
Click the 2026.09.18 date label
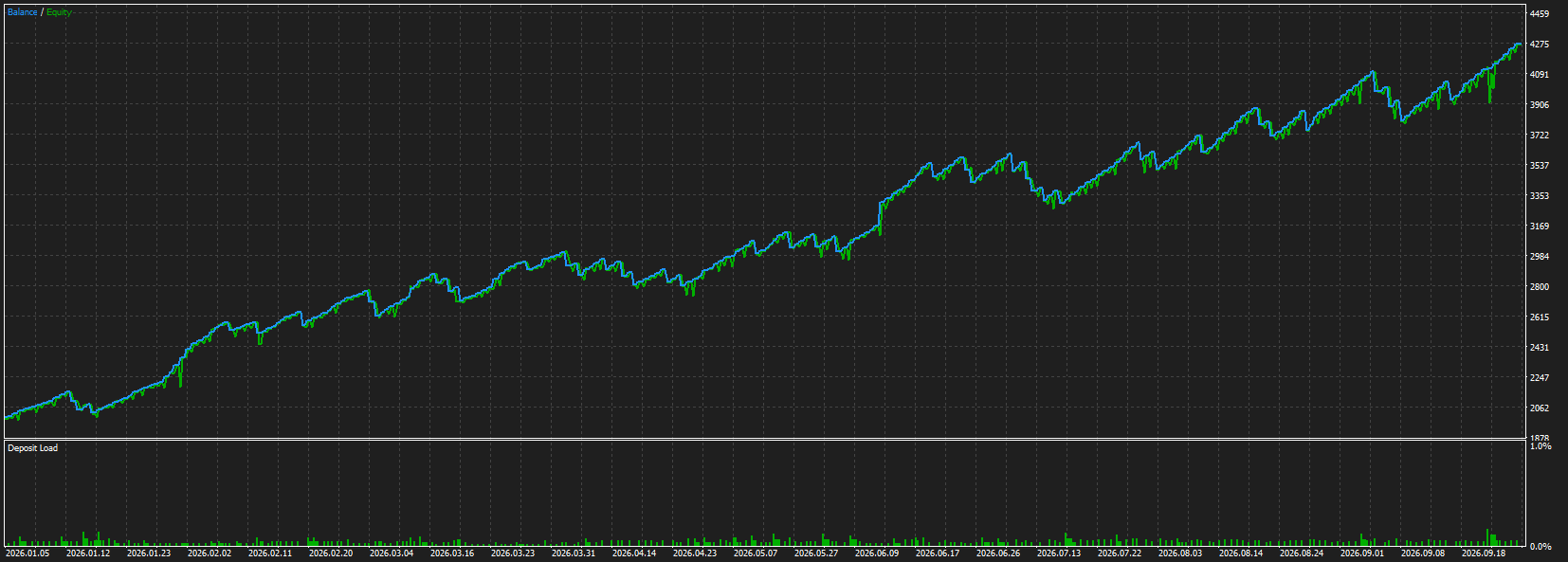[x=1484, y=553]
